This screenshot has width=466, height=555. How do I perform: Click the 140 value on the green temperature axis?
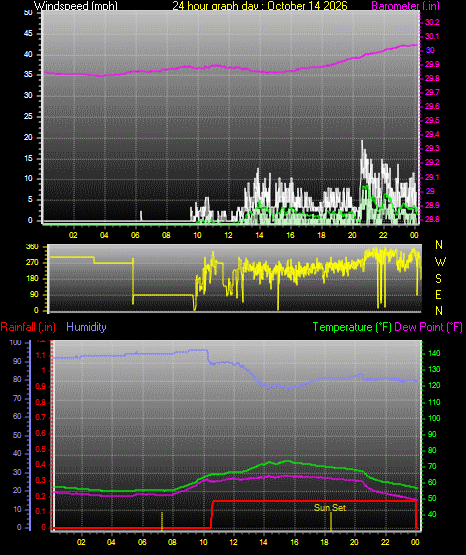pos(435,353)
